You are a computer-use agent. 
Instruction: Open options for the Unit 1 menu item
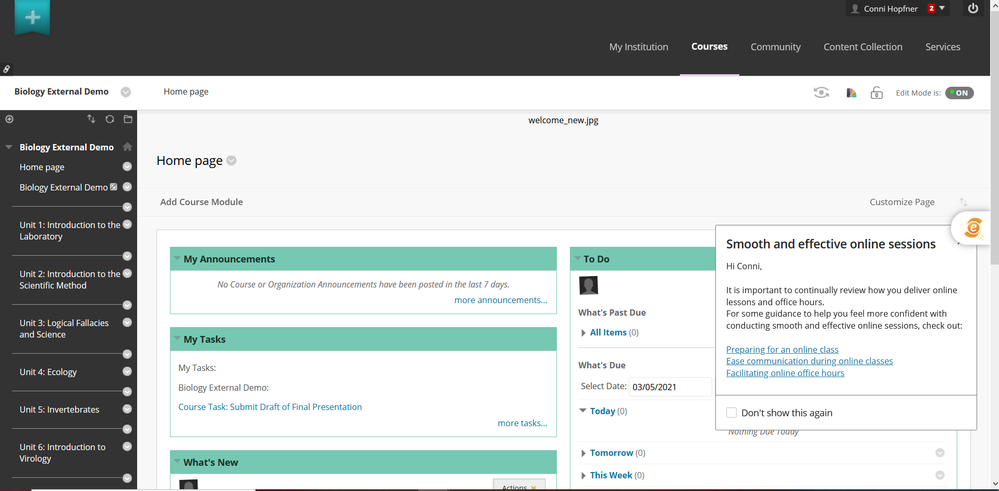127,225
